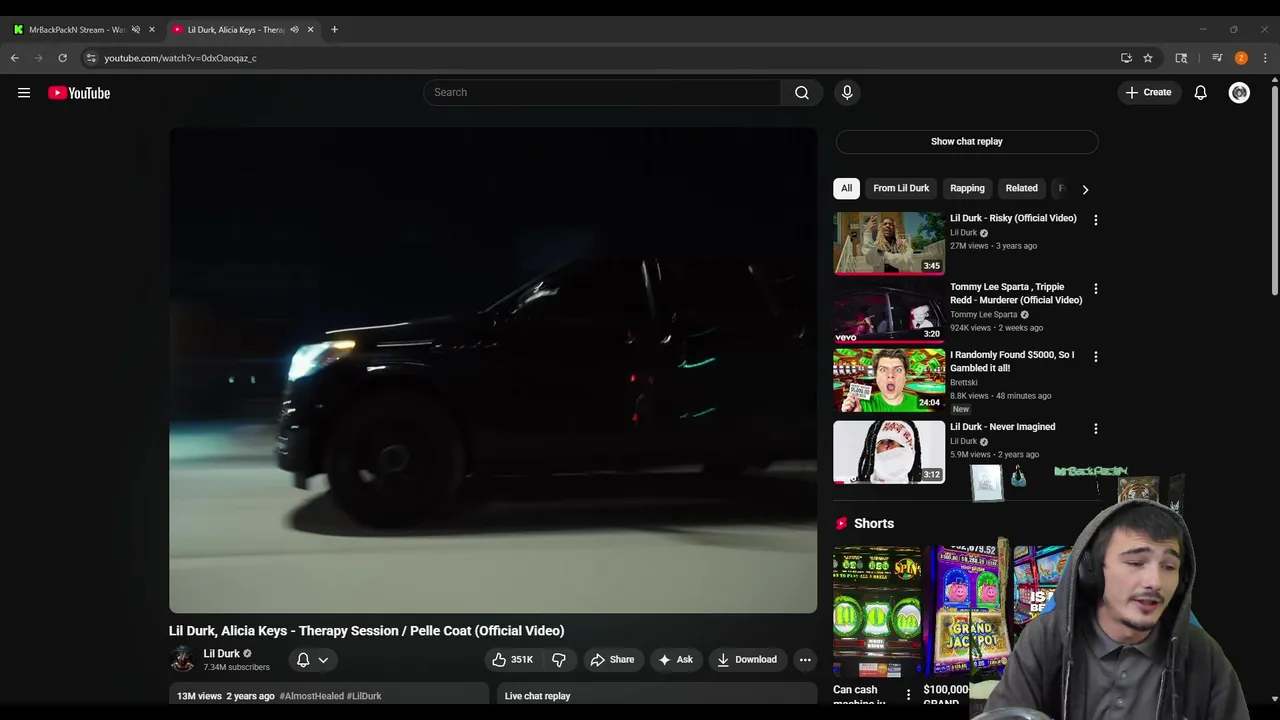Click the magnifier search button
Screen dimensions: 1280x720
[802, 92]
